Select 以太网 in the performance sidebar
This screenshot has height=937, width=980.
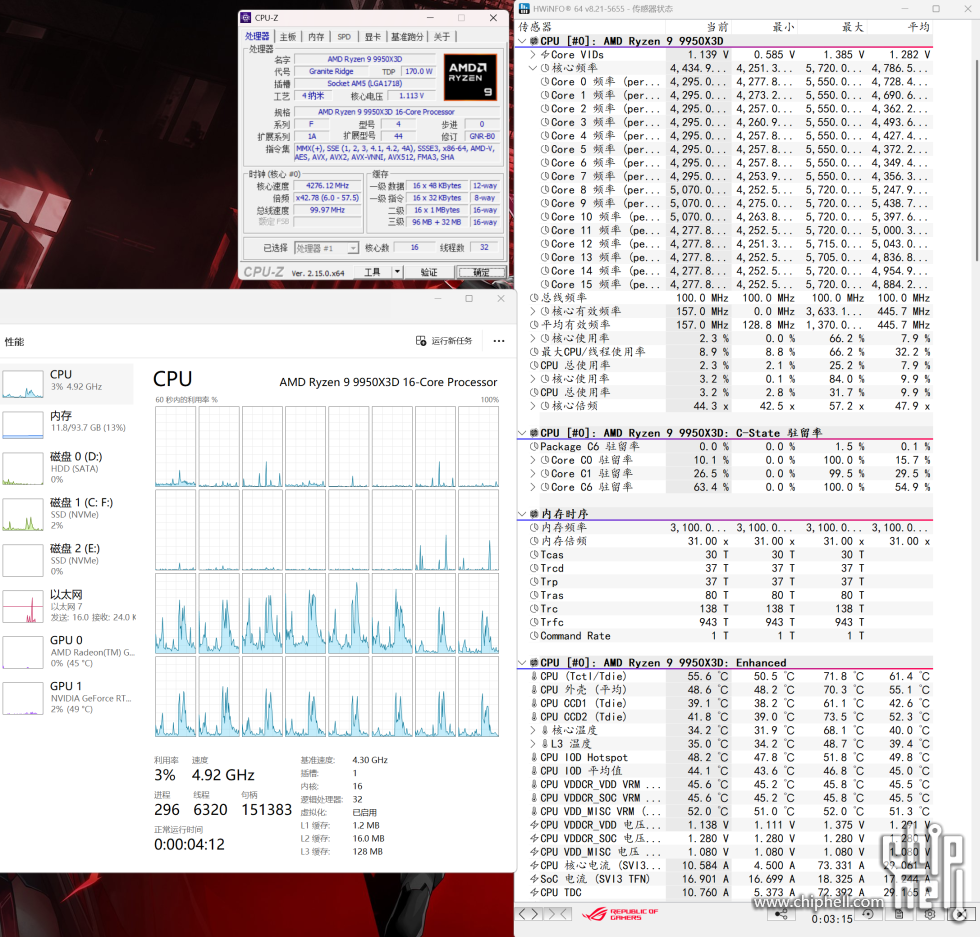click(x=67, y=605)
